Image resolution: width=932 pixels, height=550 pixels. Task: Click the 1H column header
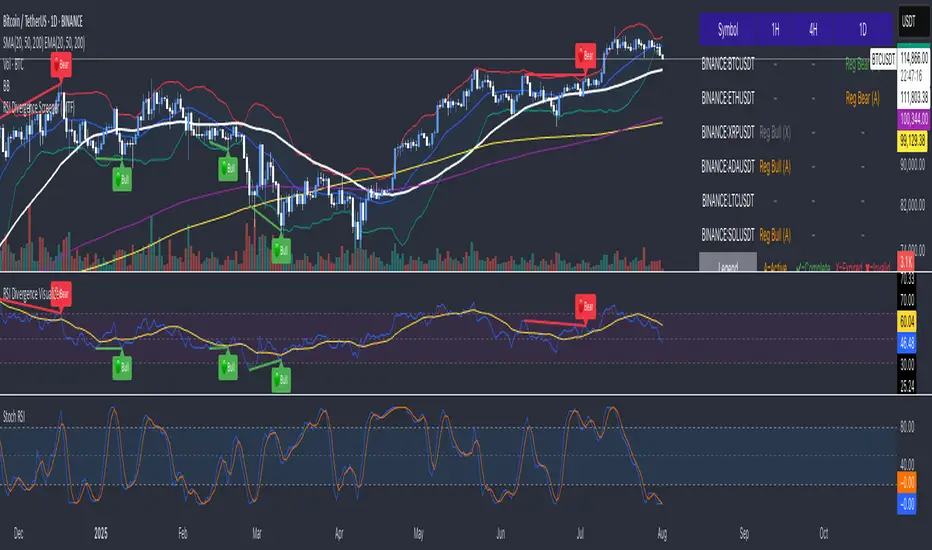point(775,30)
